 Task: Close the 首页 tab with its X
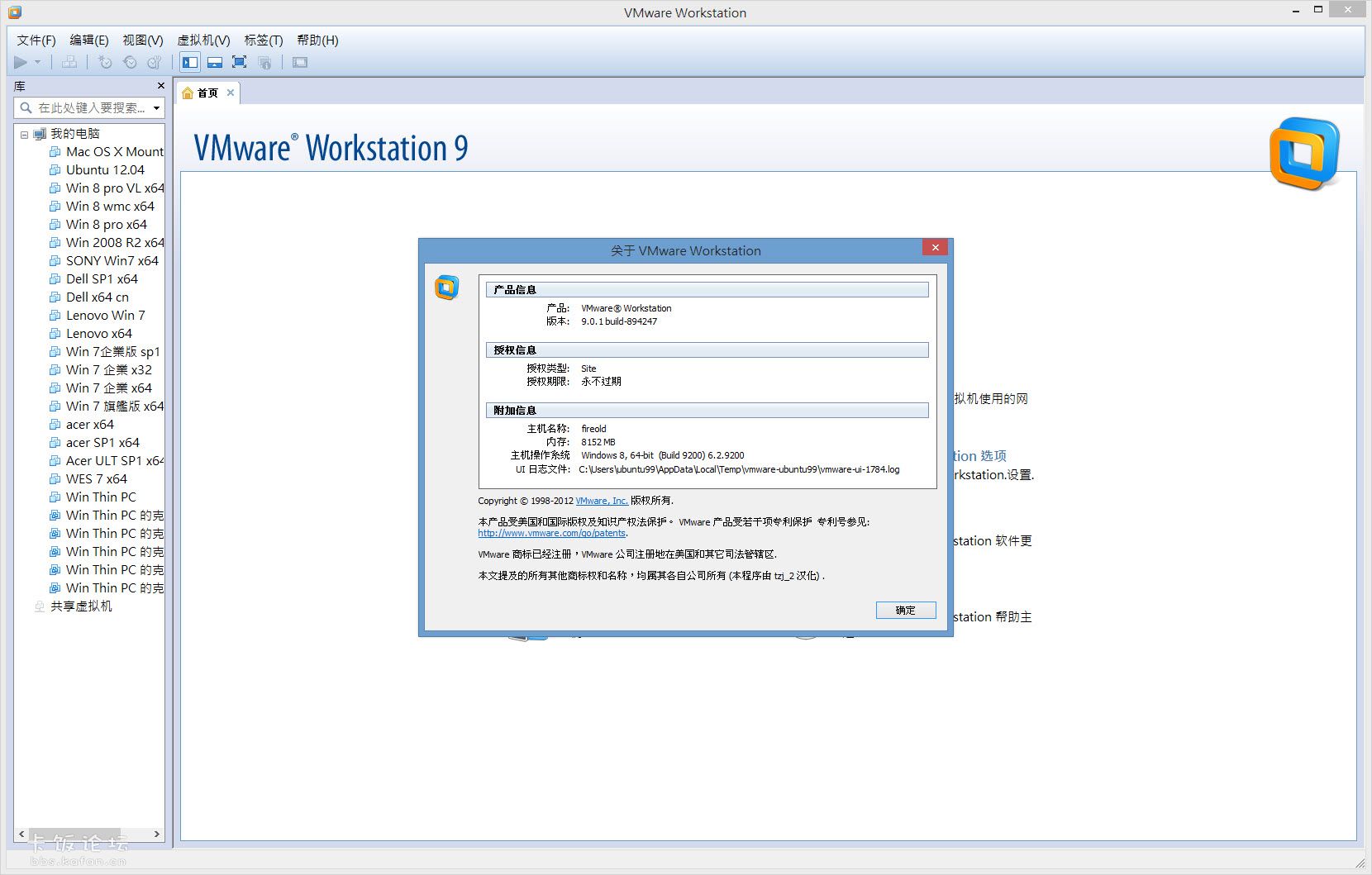tap(231, 93)
